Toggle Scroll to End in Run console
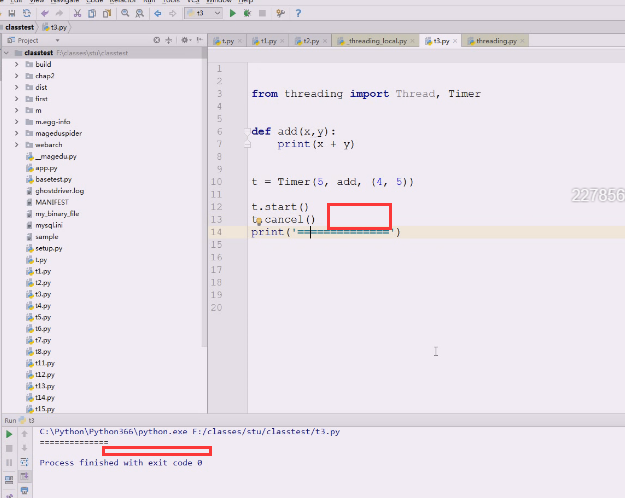 (x=24, y=476)
